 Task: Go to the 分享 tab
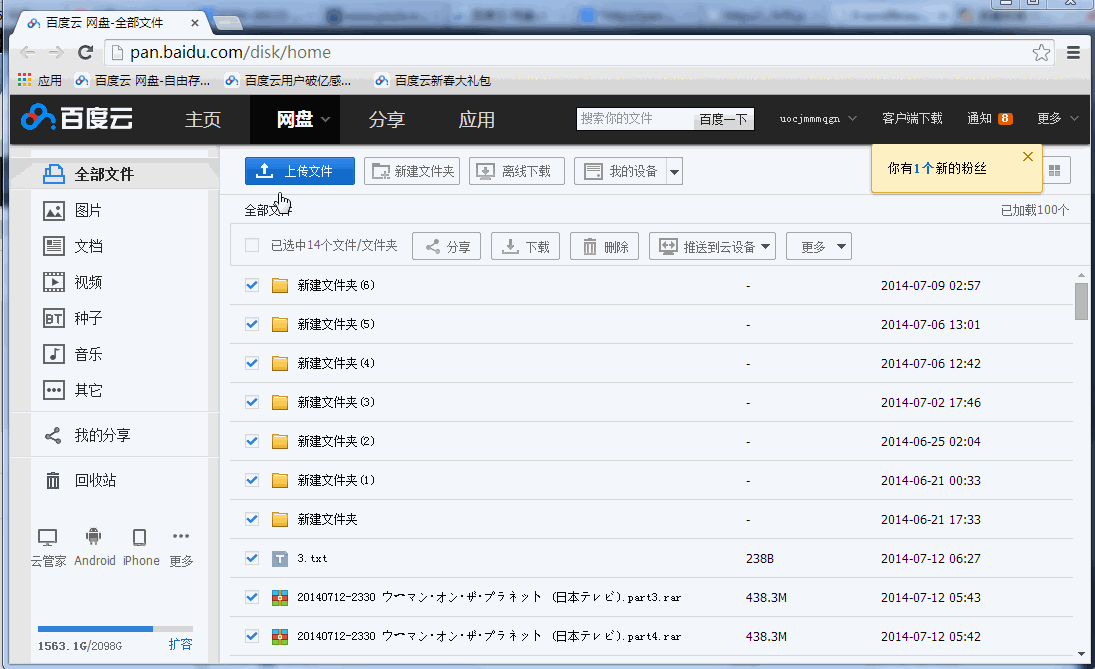point(387,120)
